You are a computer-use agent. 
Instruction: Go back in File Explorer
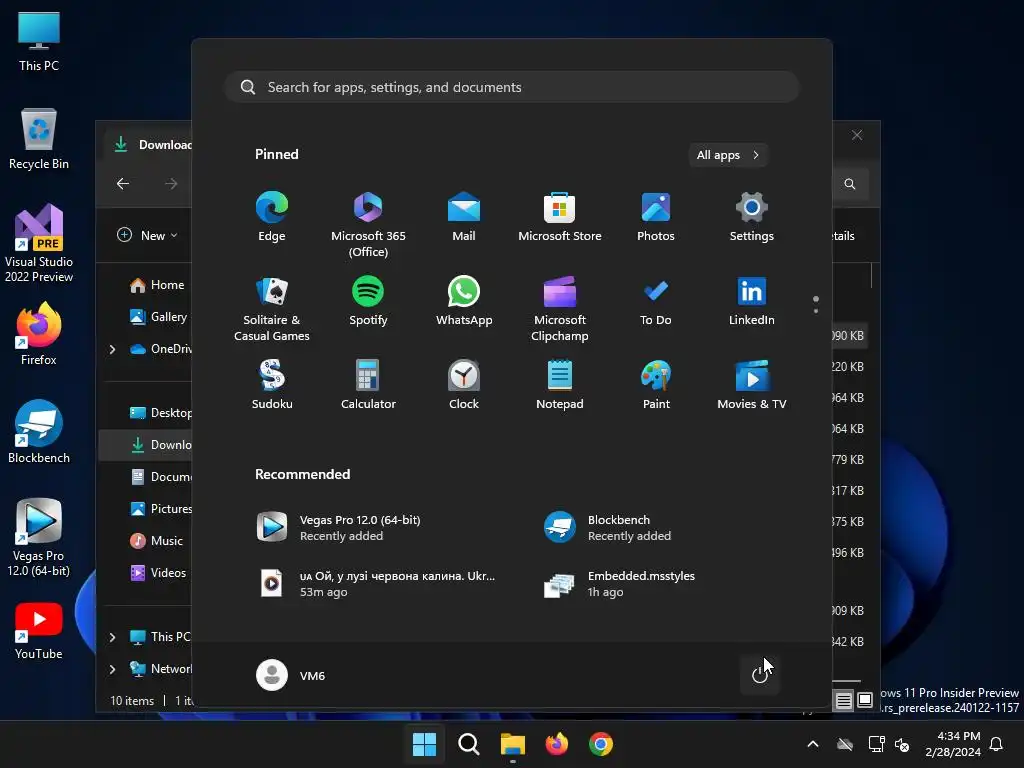click(x=123, y=184)
